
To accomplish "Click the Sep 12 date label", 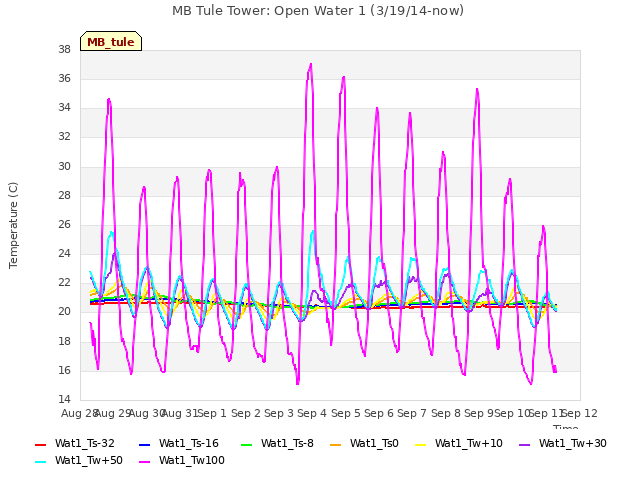I will coord(580,414).
